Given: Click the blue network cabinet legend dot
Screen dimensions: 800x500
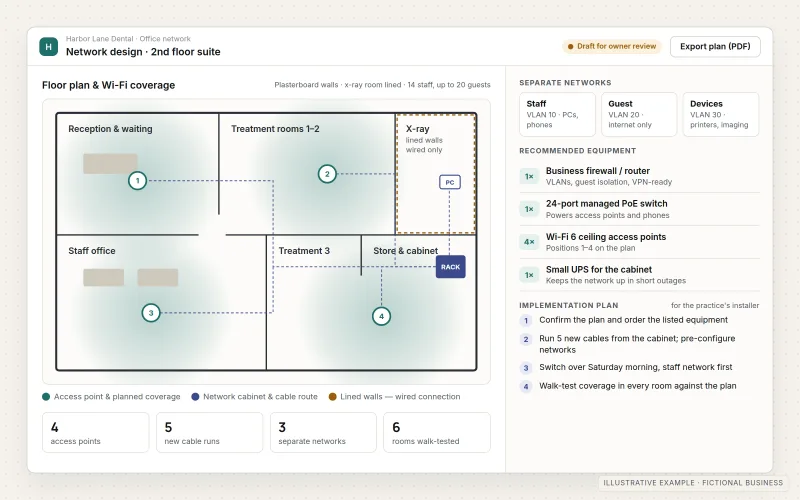Looking at the screenshot, I should click(195, 397).
